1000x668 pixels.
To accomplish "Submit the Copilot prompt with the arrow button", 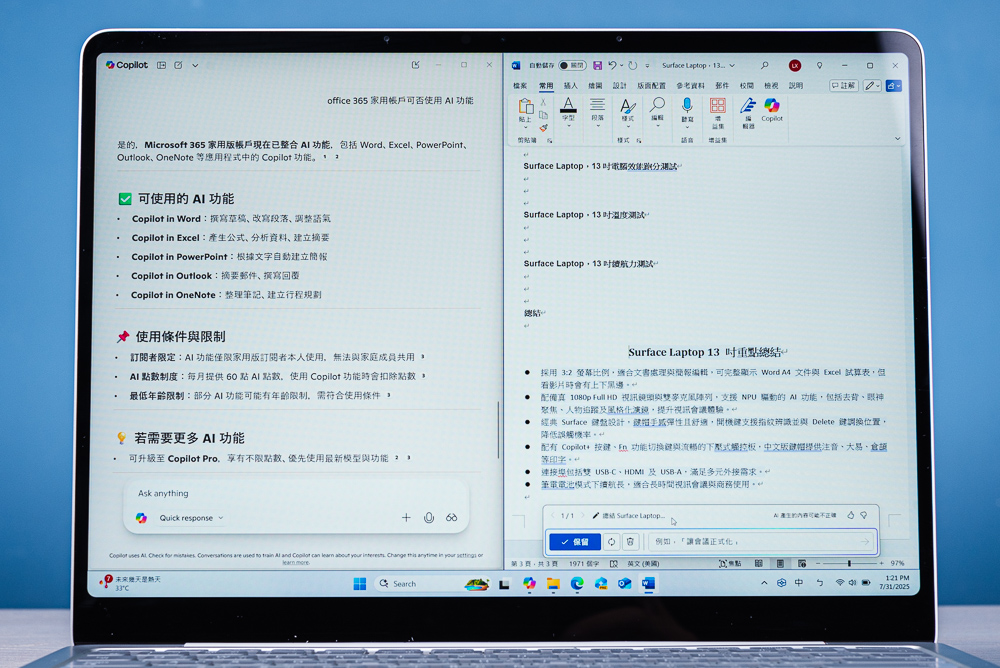I will [x=864, y=542].
